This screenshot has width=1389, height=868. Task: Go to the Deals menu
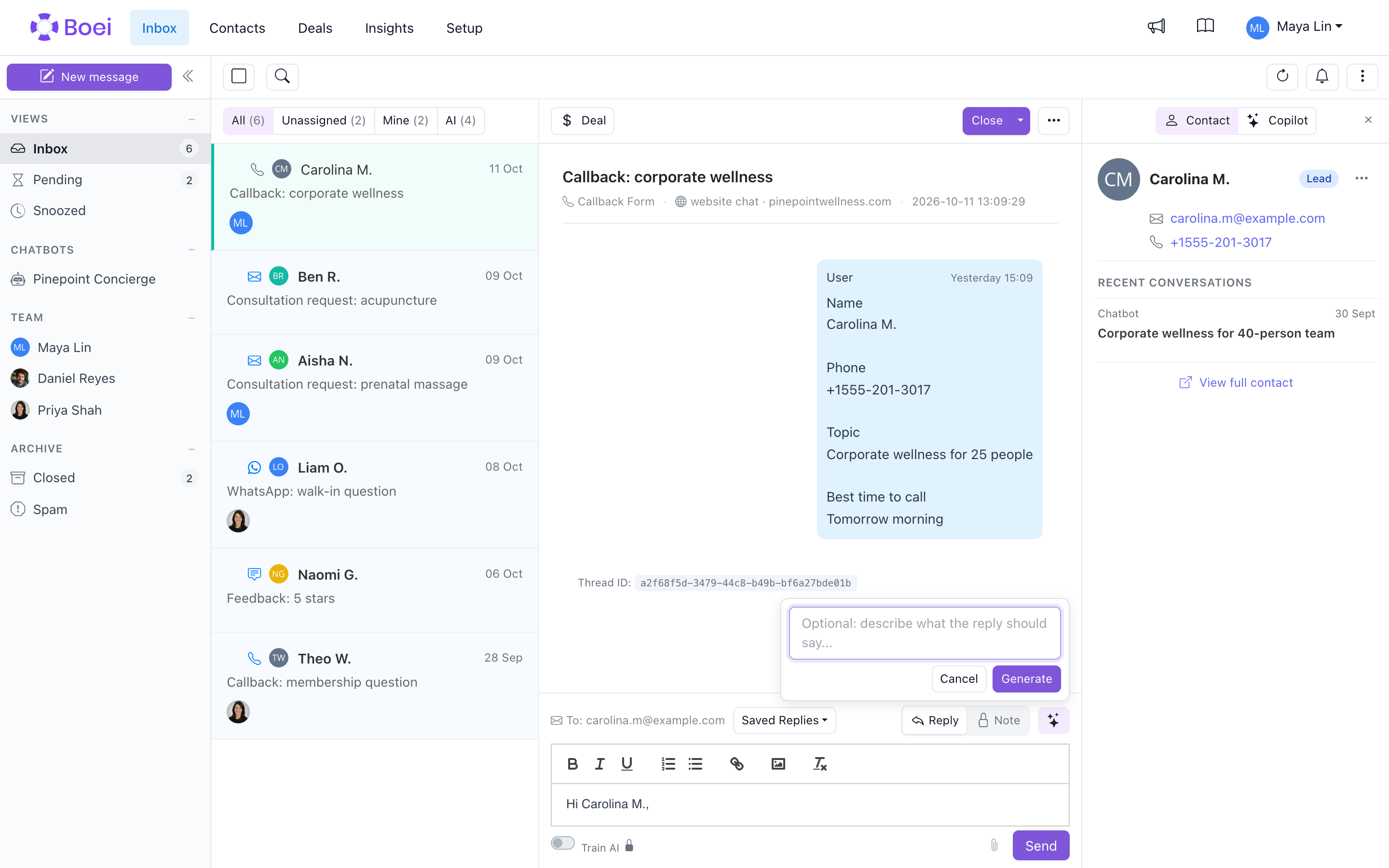click(x=315, y=27)
